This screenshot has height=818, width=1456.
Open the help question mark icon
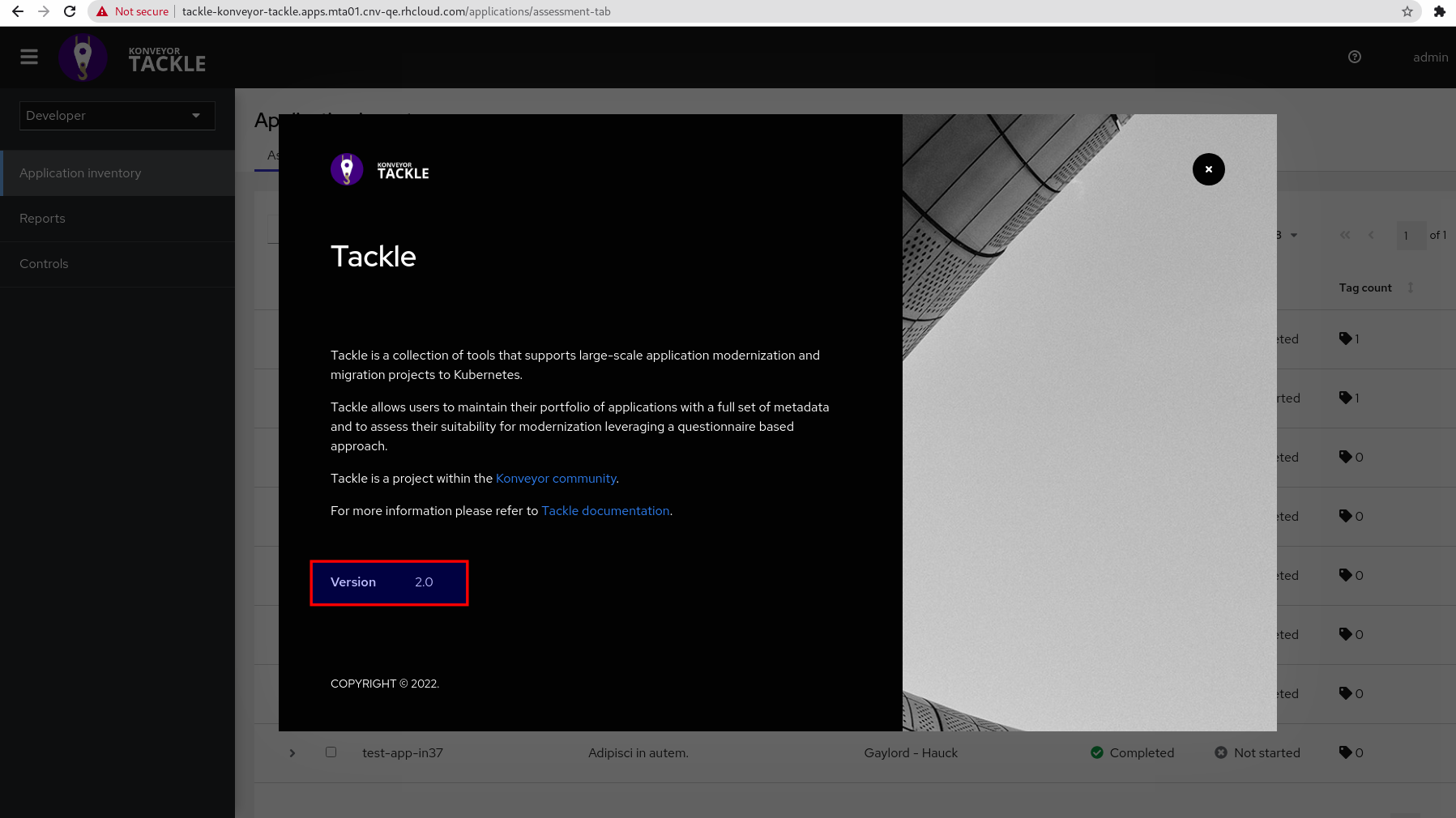pyautogui.click(x=1355, y=57)
